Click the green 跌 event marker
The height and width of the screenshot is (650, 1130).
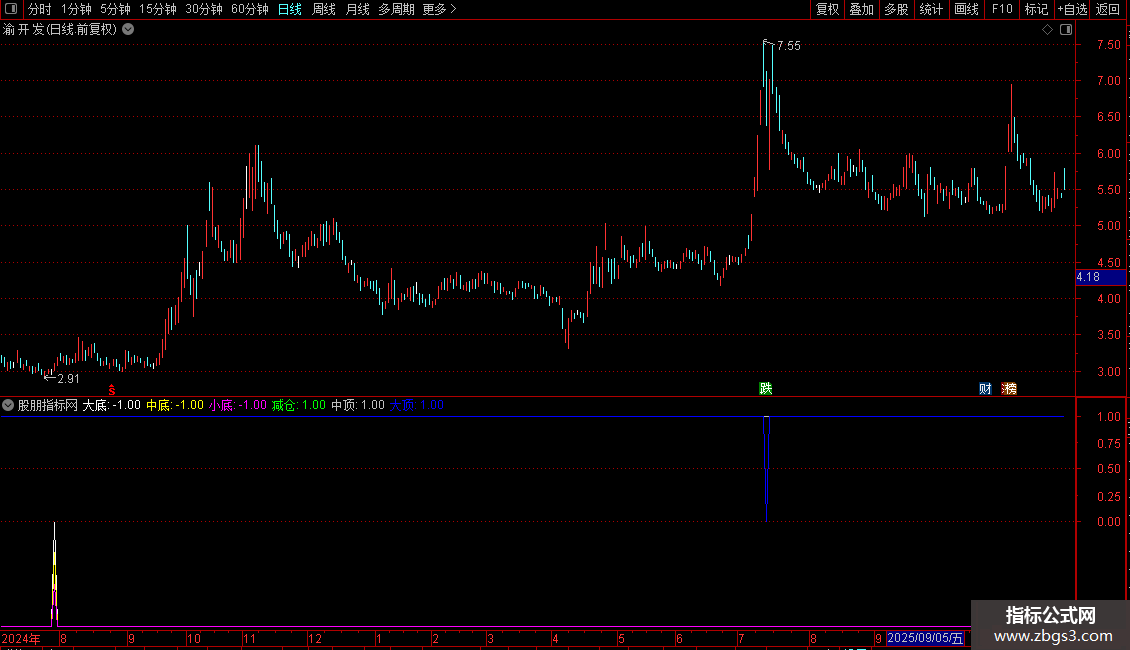click(x=766, y=388)
